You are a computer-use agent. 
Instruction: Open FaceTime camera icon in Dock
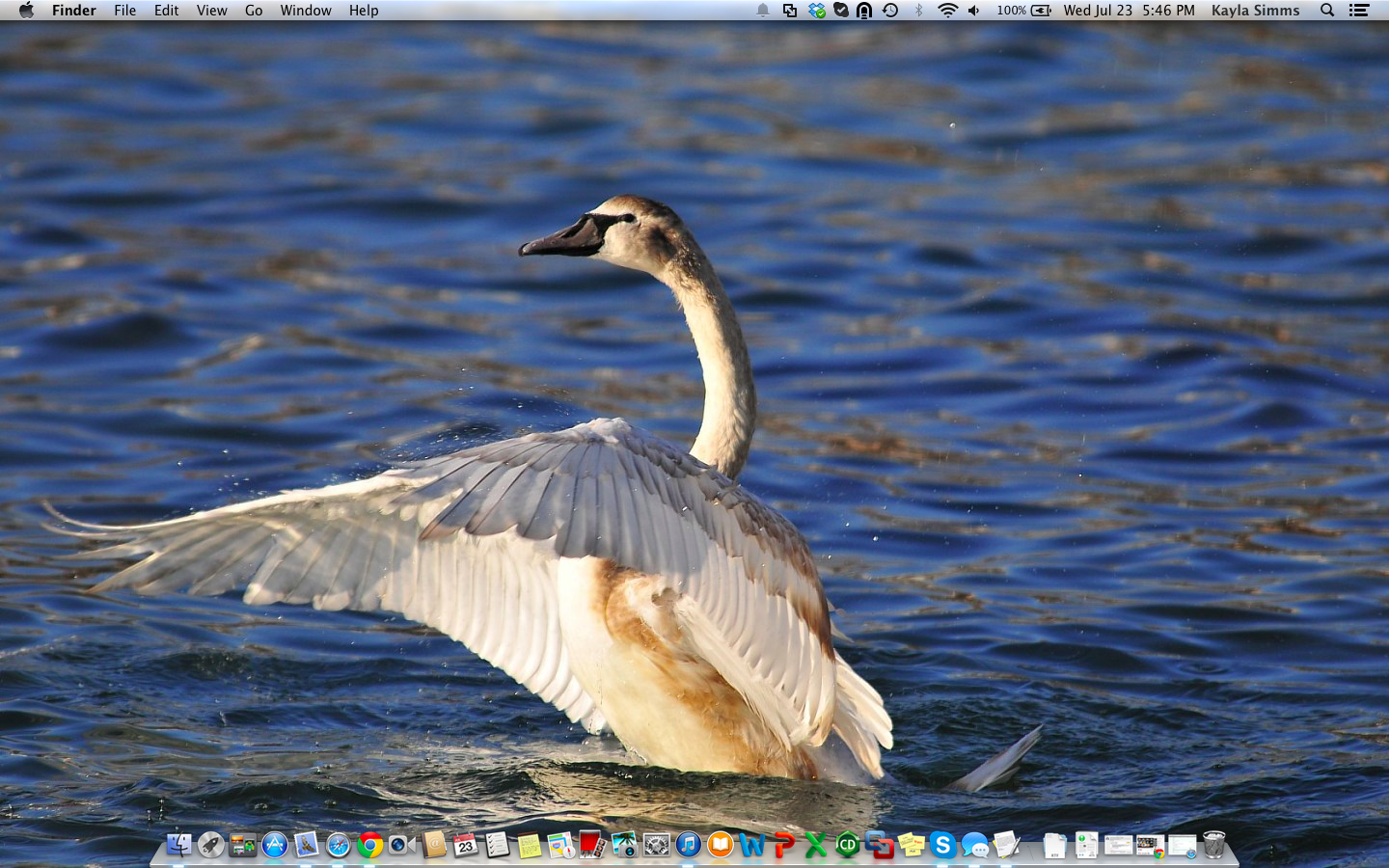pos(401,846)
